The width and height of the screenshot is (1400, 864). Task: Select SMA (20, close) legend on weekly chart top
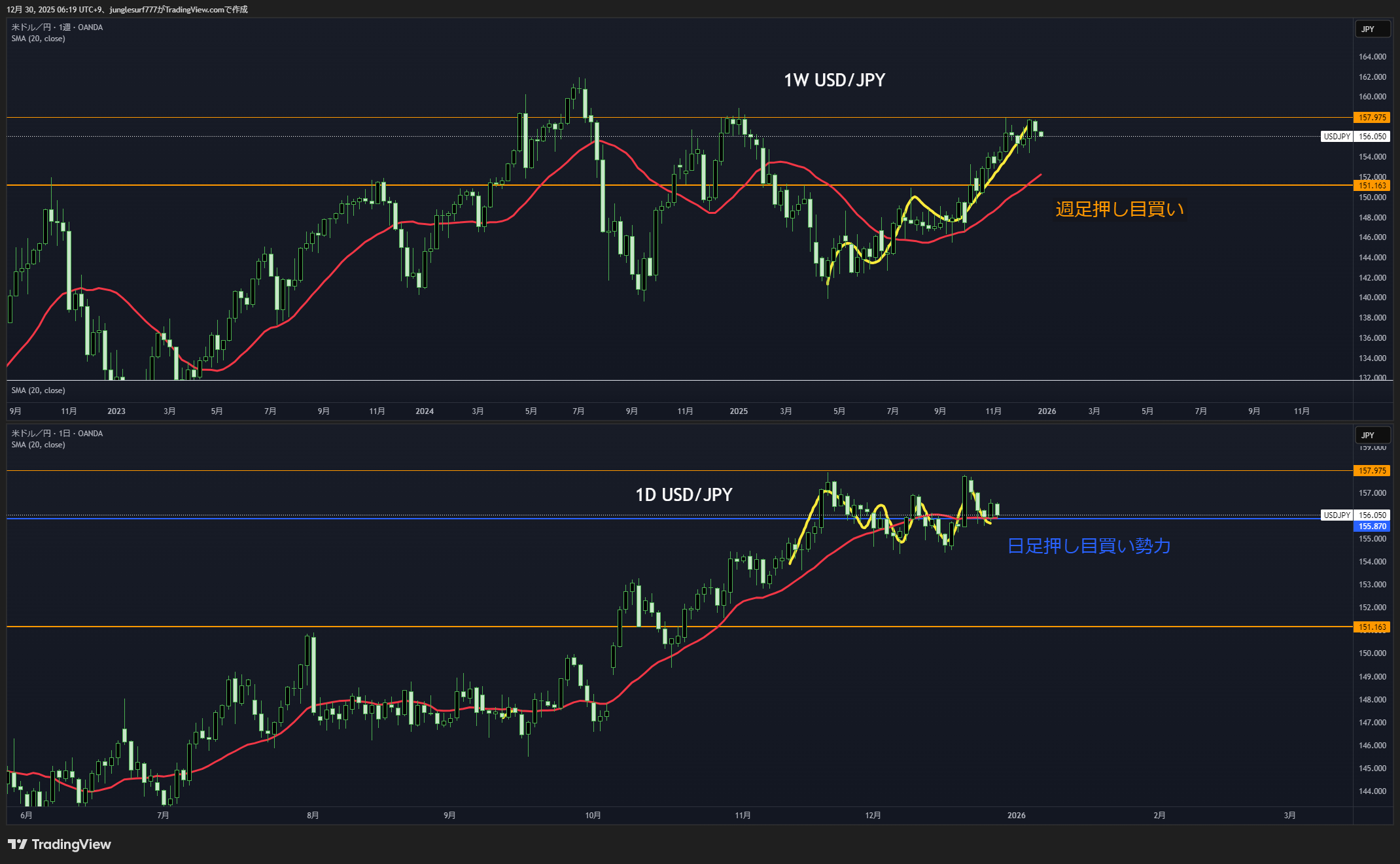tap(38, 39)
